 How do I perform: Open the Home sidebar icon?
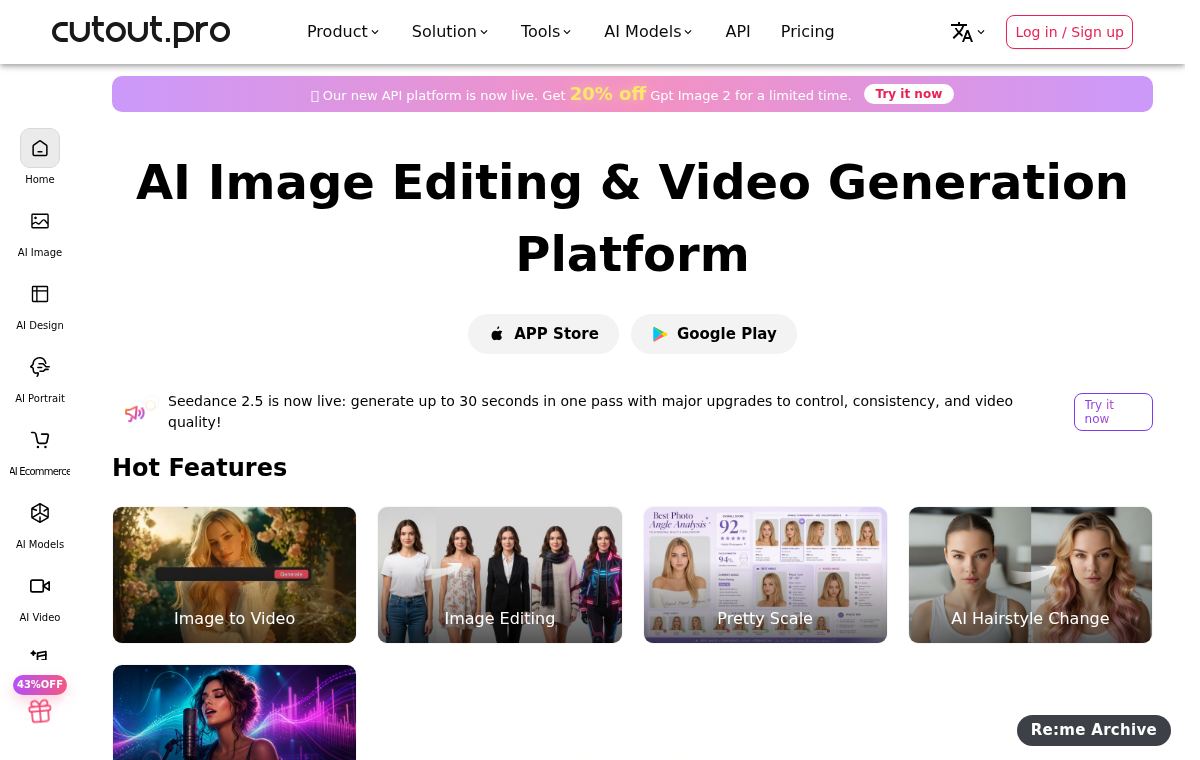pyautogui.click(x=40, y=149)
